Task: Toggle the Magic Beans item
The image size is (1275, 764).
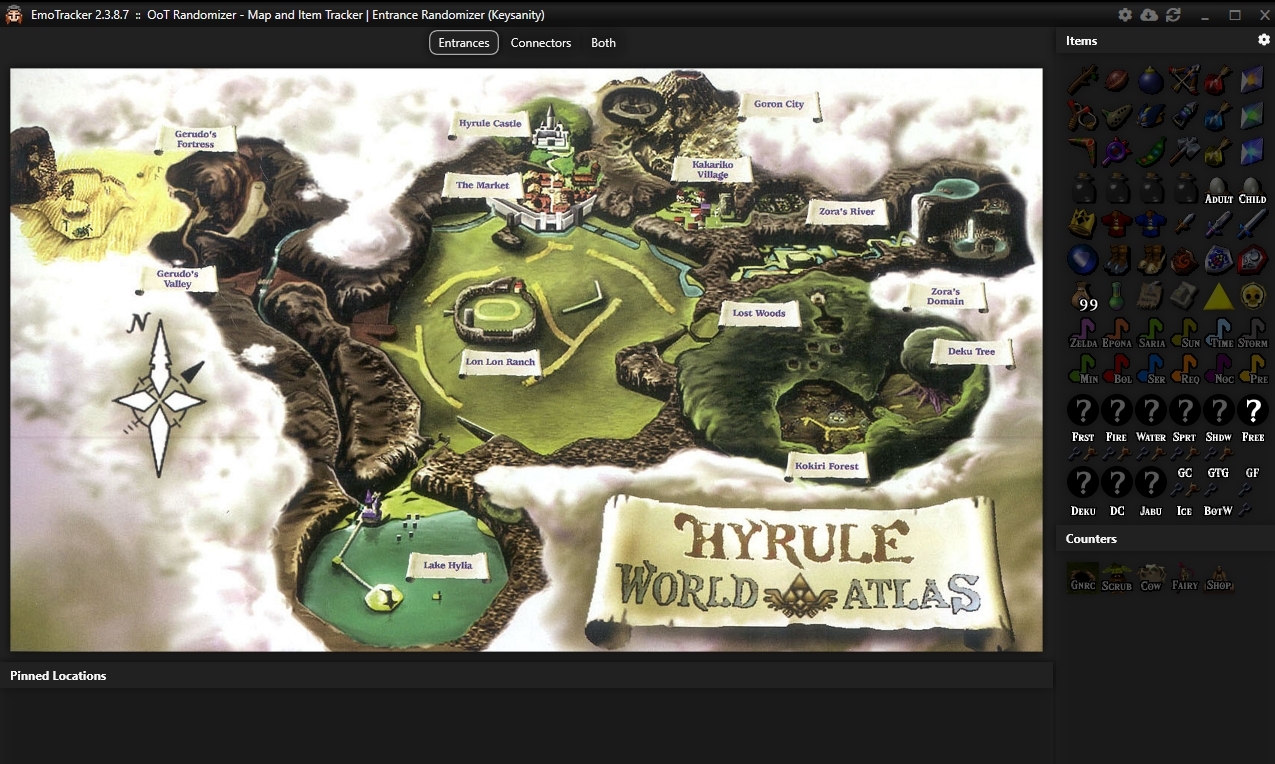Action: [1151, 152]
